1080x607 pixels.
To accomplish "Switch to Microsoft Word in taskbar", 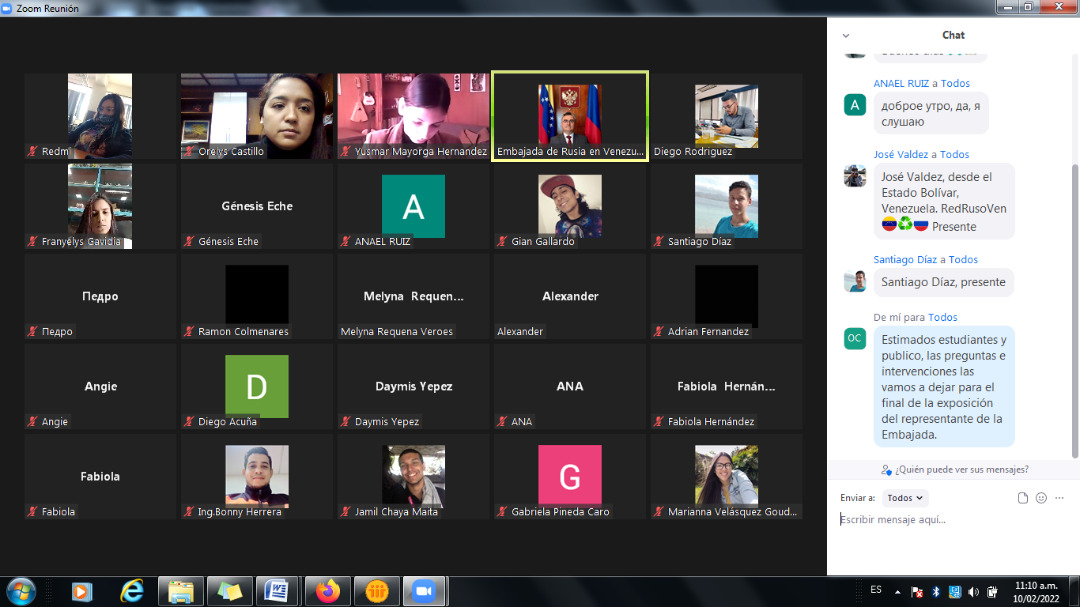I will (277, 592).
